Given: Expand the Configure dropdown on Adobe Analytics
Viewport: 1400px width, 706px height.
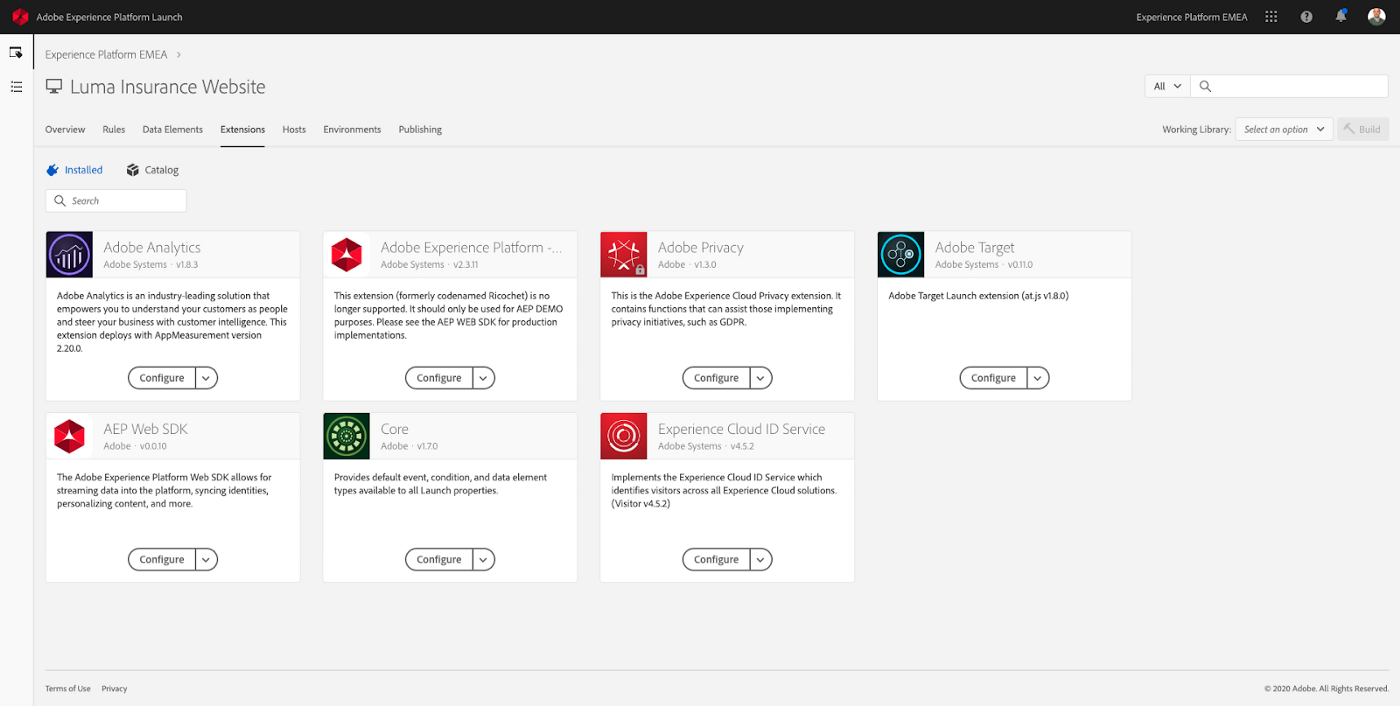Looking at the screenshot, I should pos(207,377).
